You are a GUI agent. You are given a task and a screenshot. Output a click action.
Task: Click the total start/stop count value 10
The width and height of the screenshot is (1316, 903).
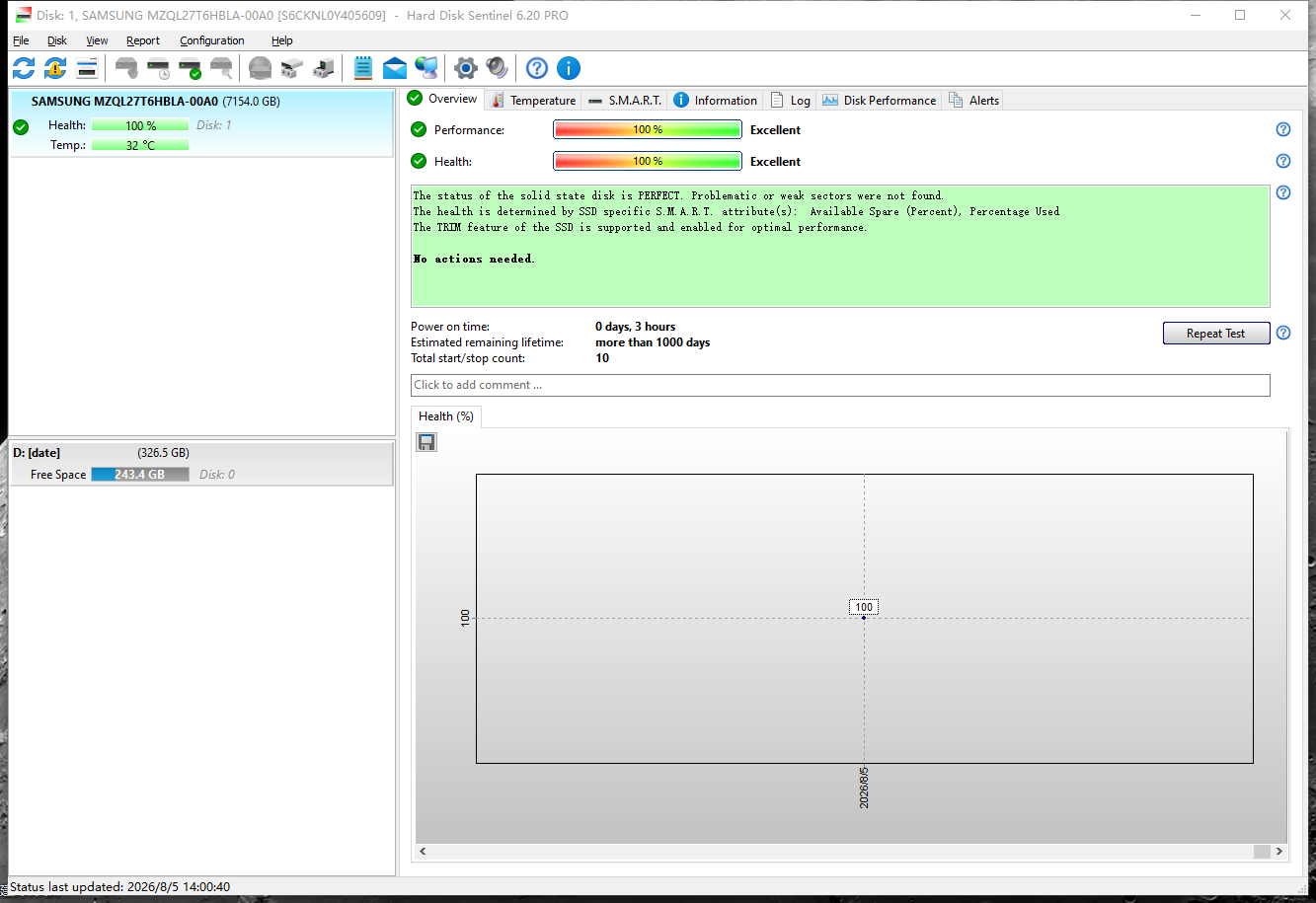coord(602,358)
